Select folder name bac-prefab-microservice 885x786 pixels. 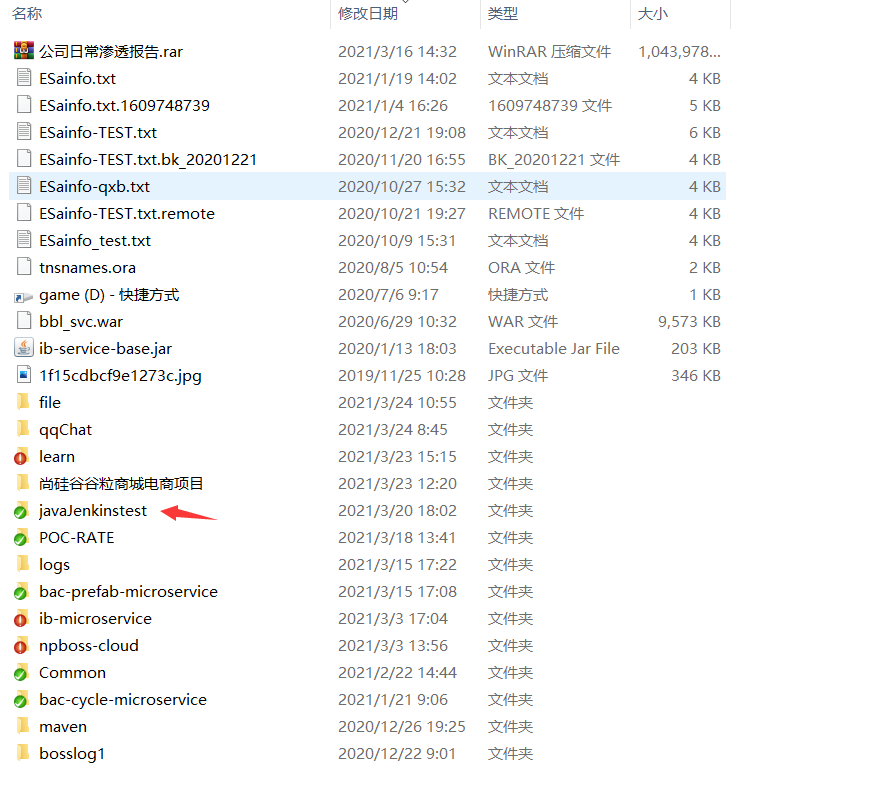pyautogui.click(x=128, y=591)
